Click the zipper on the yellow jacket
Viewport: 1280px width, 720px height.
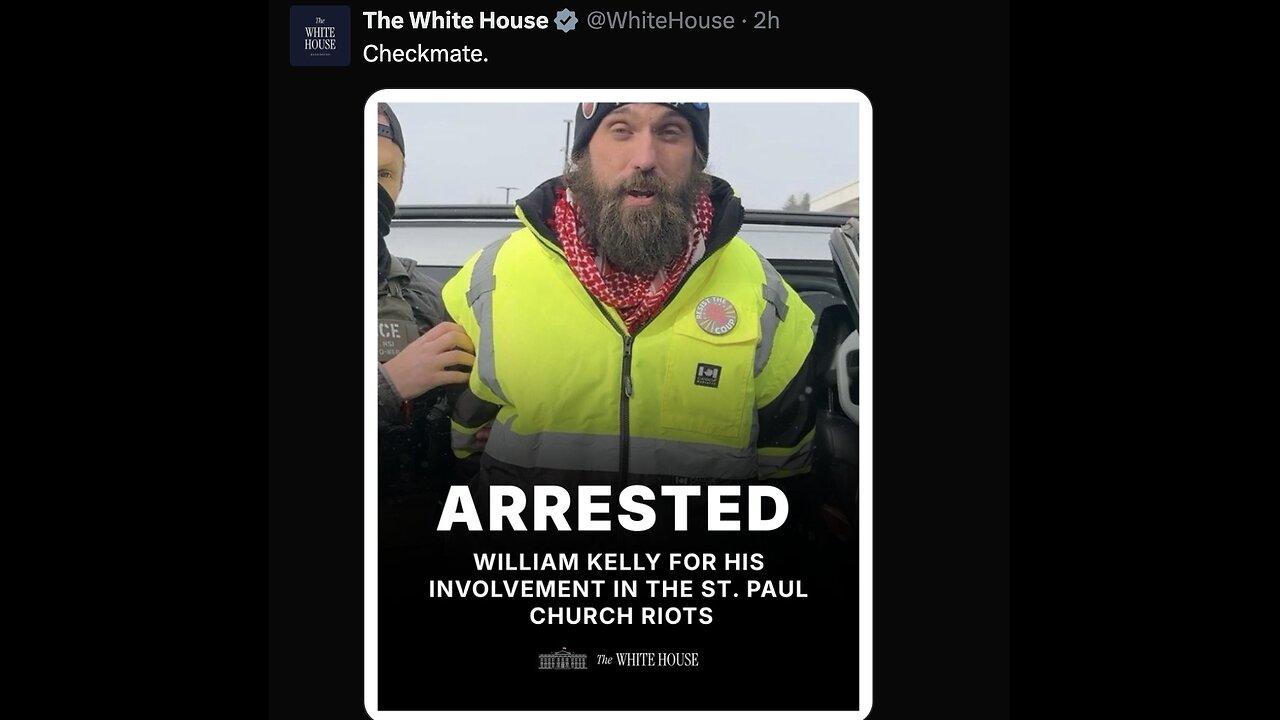[626, 400]
